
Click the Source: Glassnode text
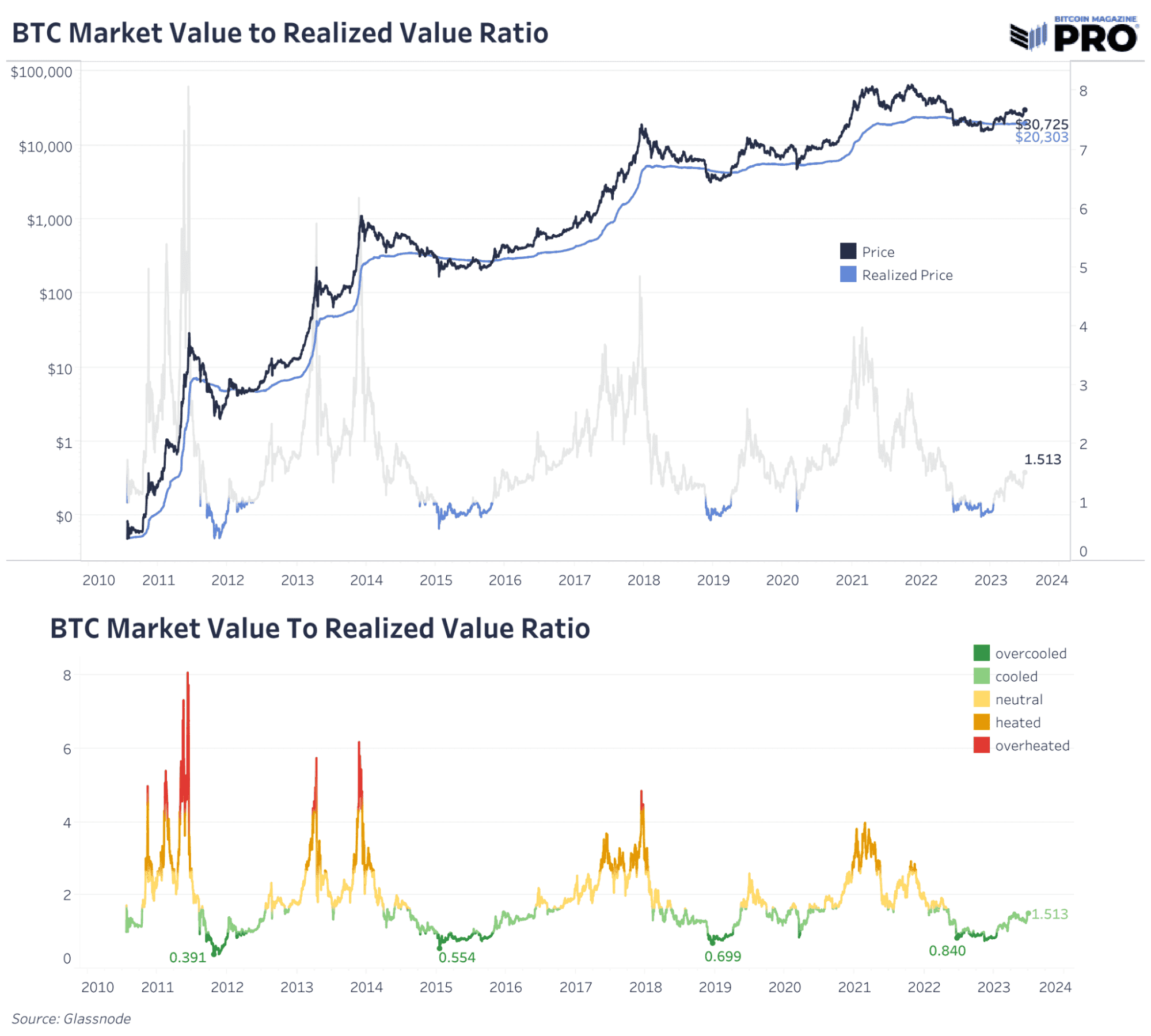71,1018
